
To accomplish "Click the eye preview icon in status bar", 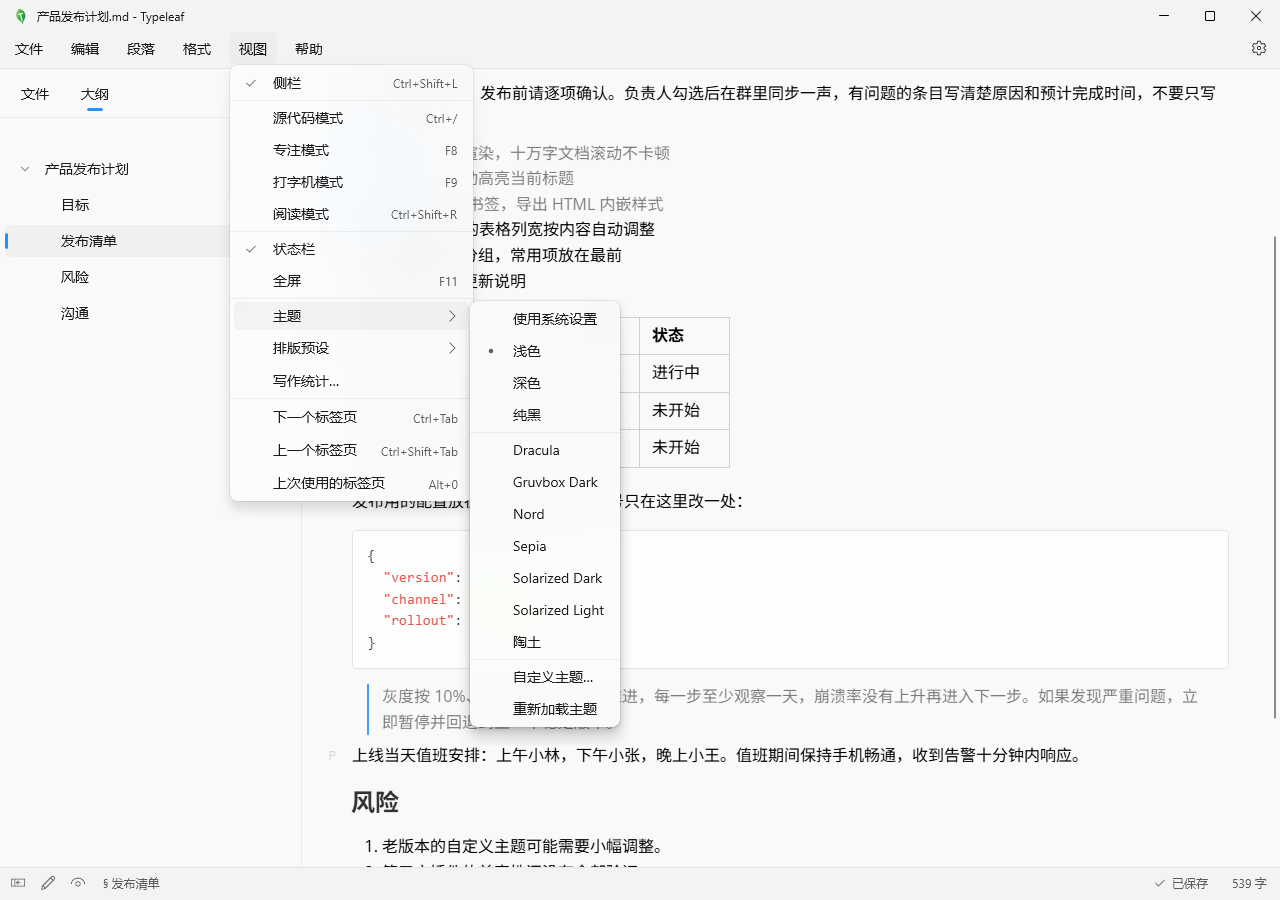I will pos(78,883).
